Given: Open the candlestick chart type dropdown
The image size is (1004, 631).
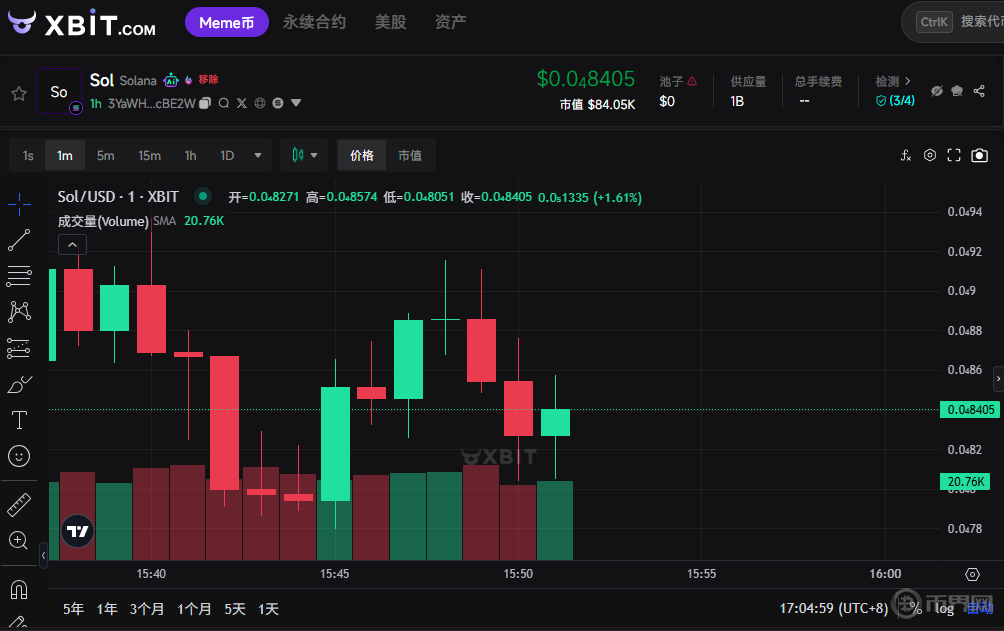Looking at the screenshot, I should (x=306, y=155).
